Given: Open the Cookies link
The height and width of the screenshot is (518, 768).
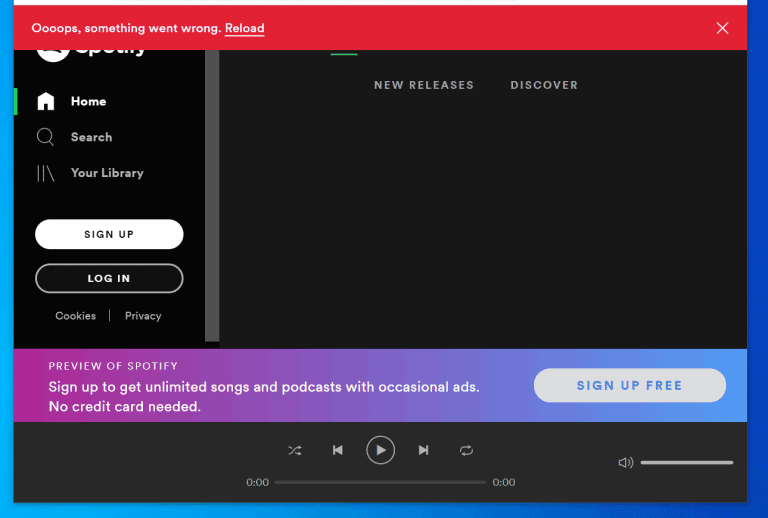Looking at the screenshot, I should point(75,316).
